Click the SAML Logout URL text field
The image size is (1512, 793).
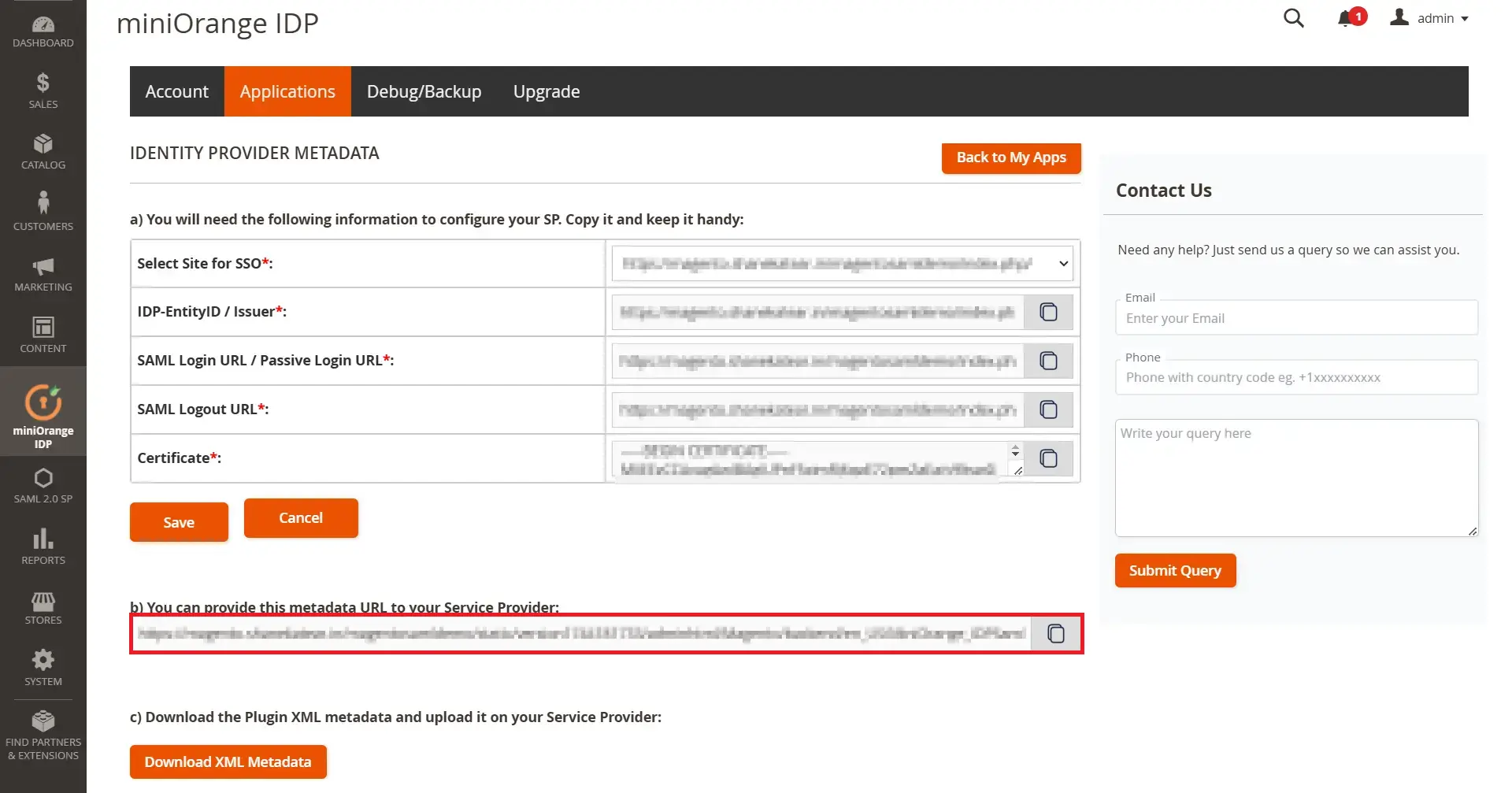pyautogui.click(x=817, y=409)
